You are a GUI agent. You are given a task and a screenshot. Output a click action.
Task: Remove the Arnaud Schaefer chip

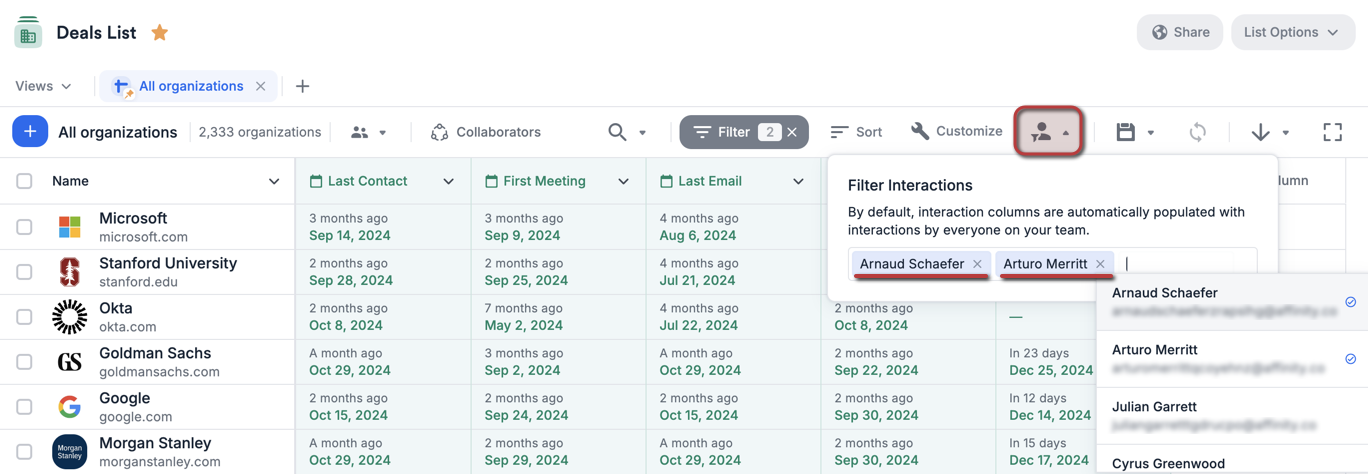pos(977,264)
